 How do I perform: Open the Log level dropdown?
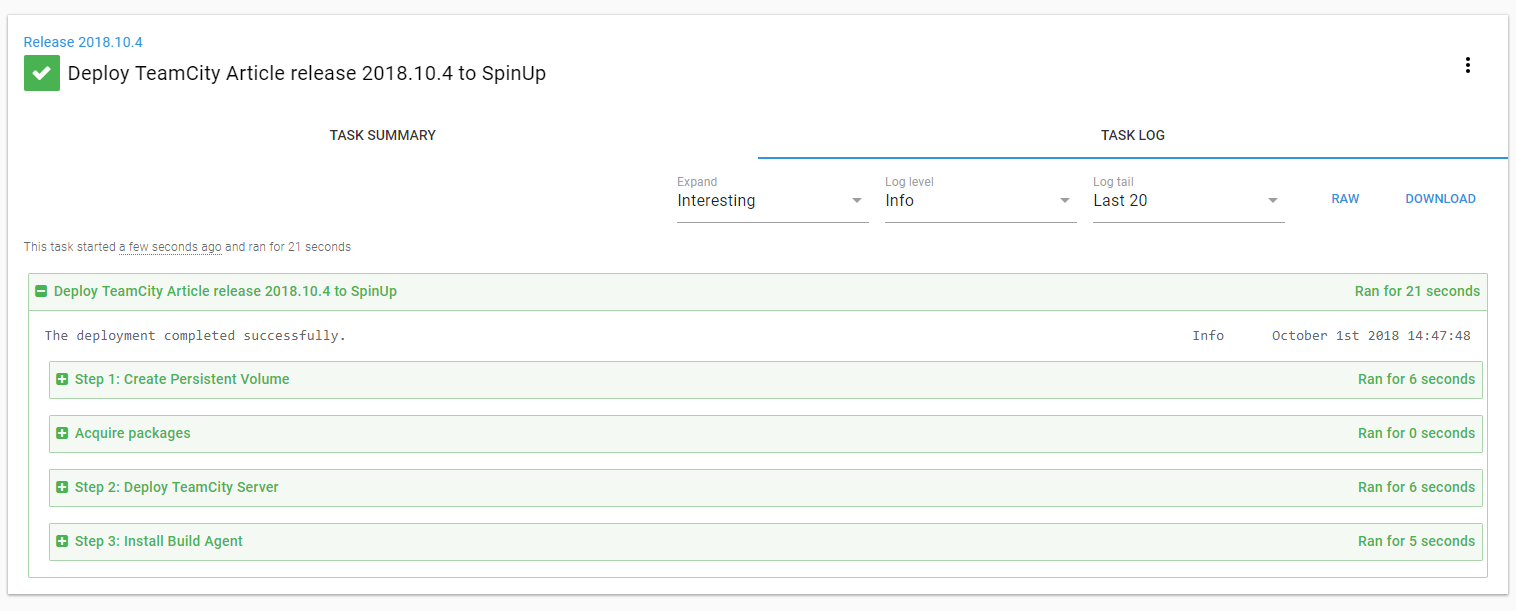point(980,201)
